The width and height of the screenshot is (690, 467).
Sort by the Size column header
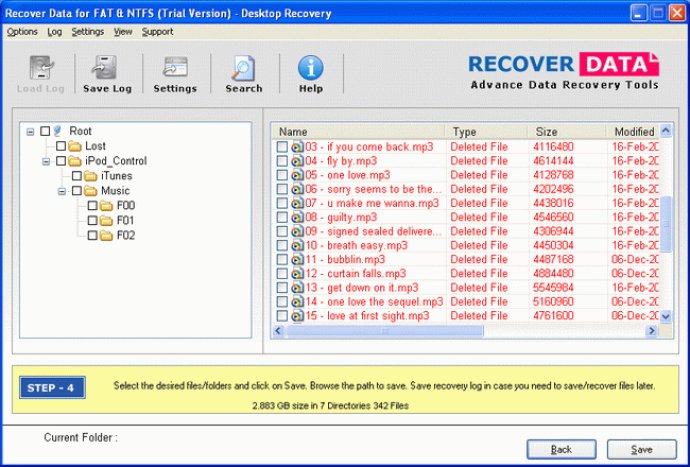[567, 132]
